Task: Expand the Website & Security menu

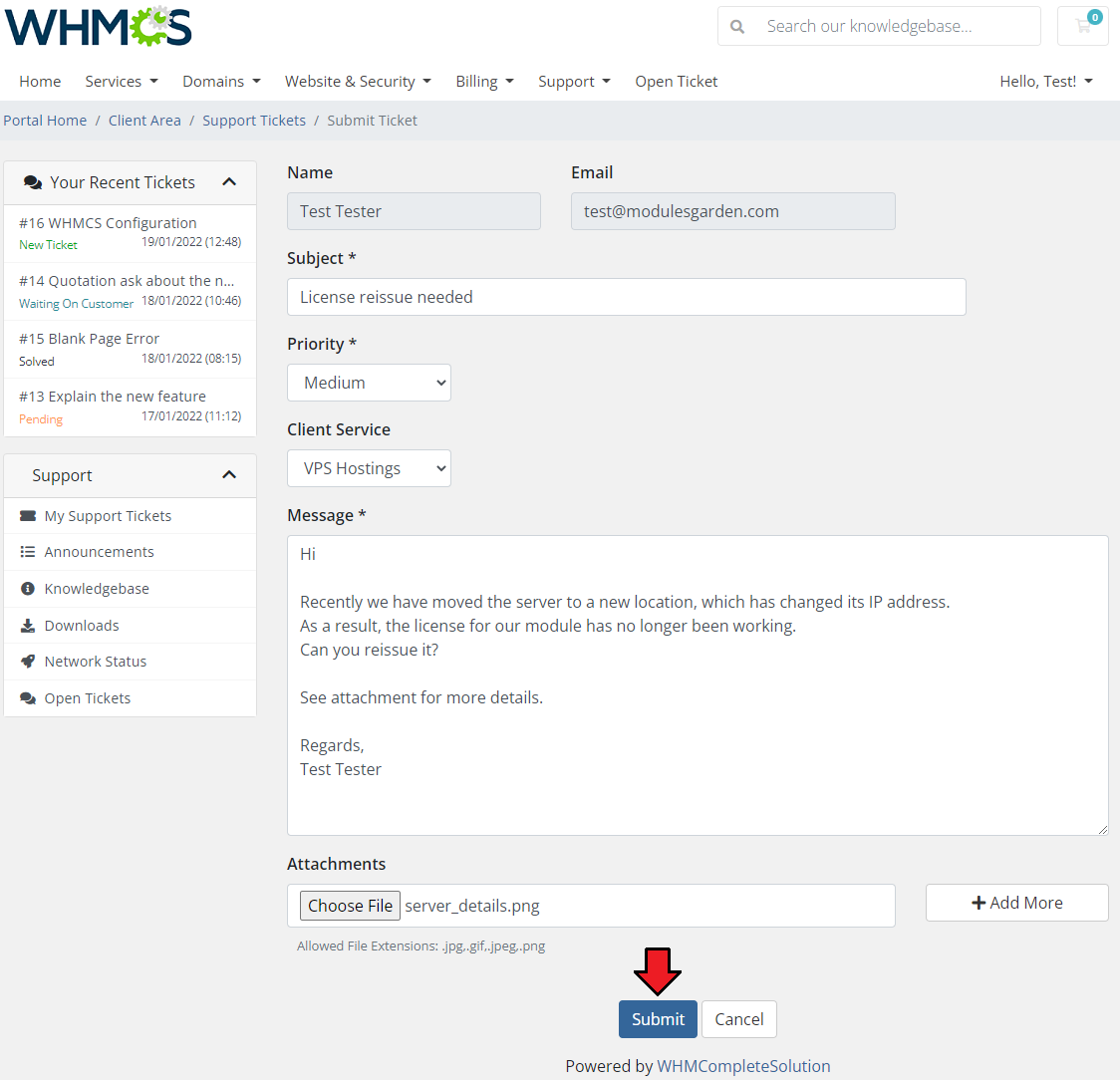Action: (x=358, y=82)
